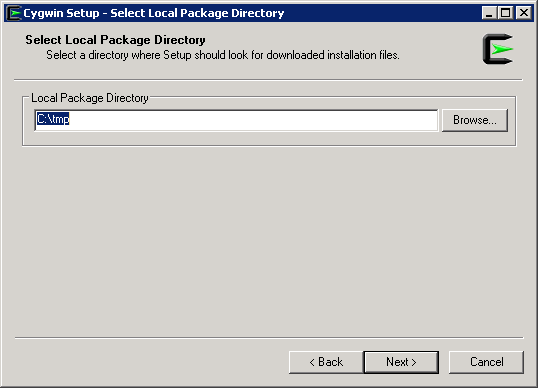Click the 'Select Local Package Directory' heading
Viewport: 538px width, 388px height.
pyautogui.click(x=115, y=40)
